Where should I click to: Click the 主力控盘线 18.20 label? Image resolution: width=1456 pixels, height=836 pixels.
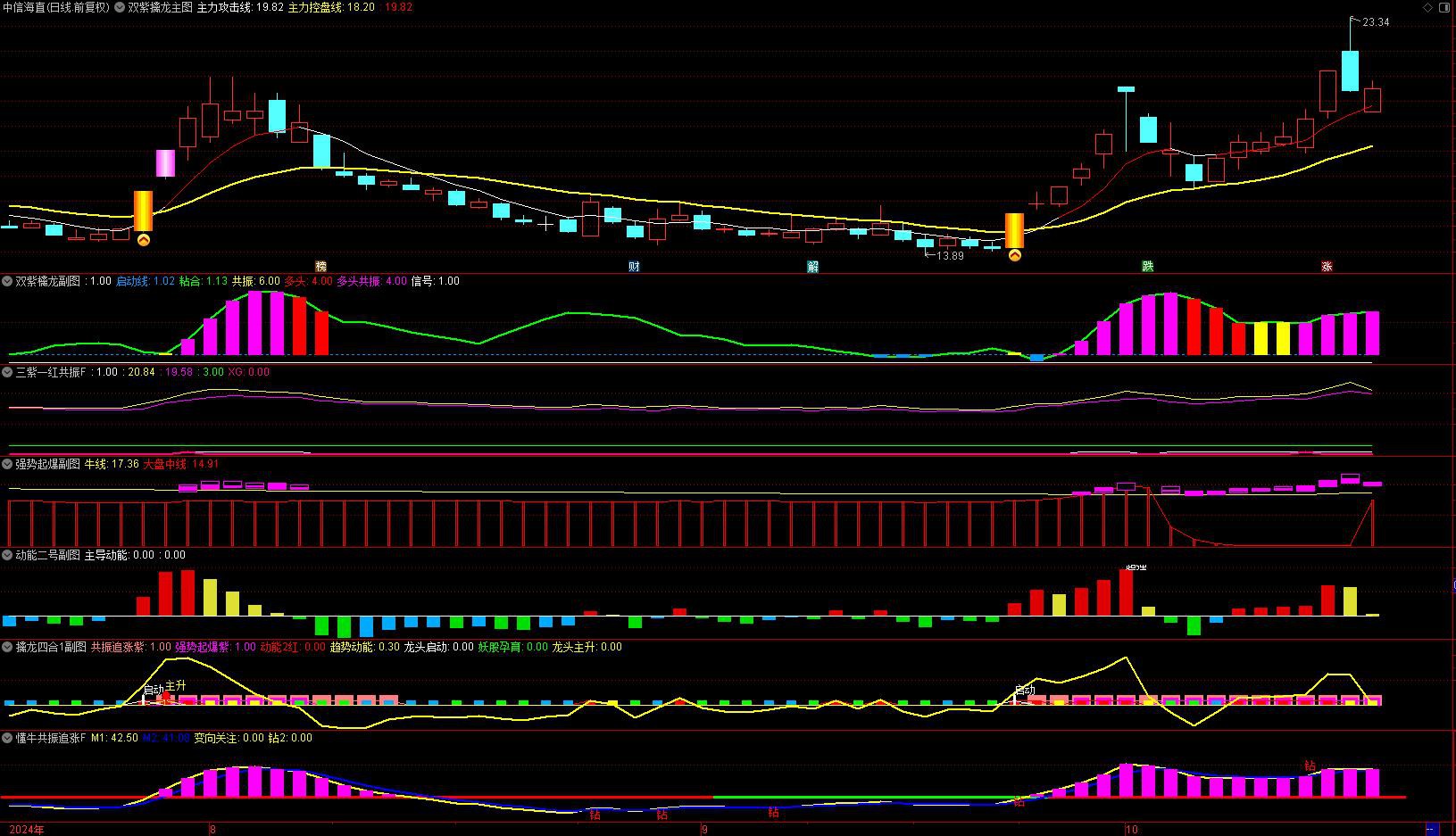[x=331, y=7]
